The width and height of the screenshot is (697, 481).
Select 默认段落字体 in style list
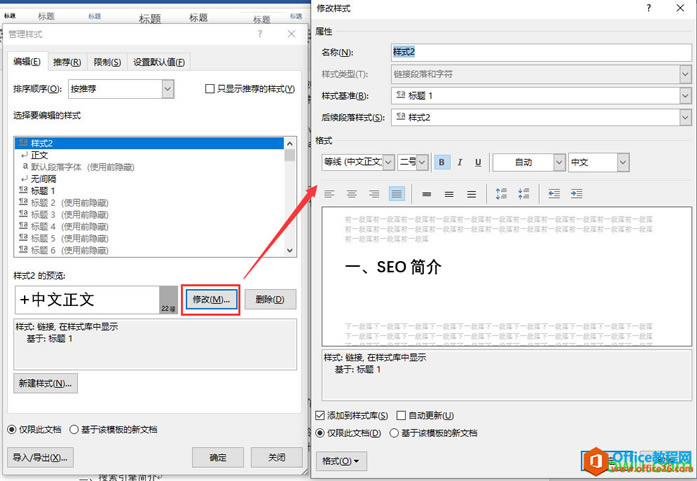click(149, 167)
